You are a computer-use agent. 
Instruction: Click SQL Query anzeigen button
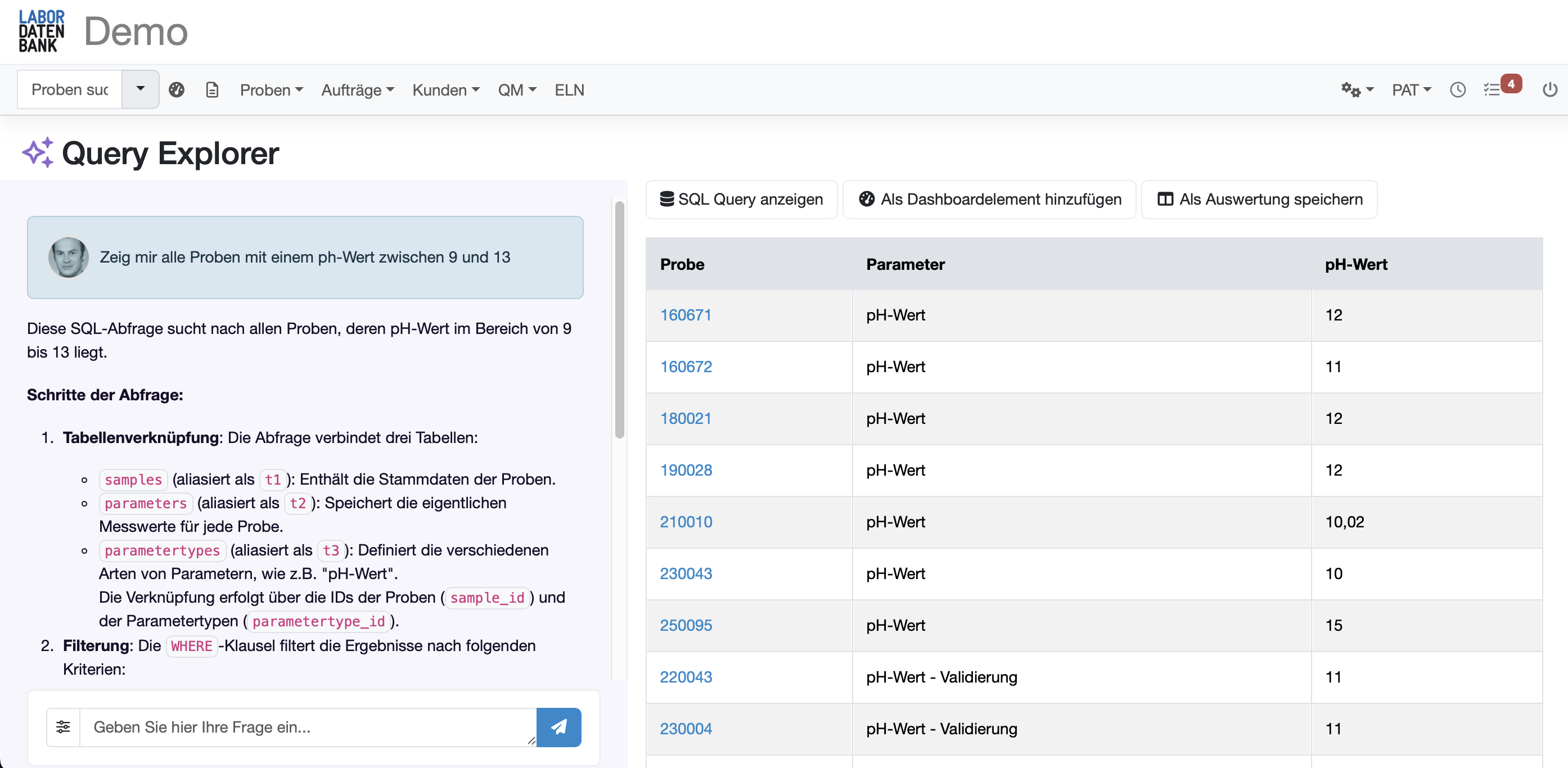tap(741, 199)
